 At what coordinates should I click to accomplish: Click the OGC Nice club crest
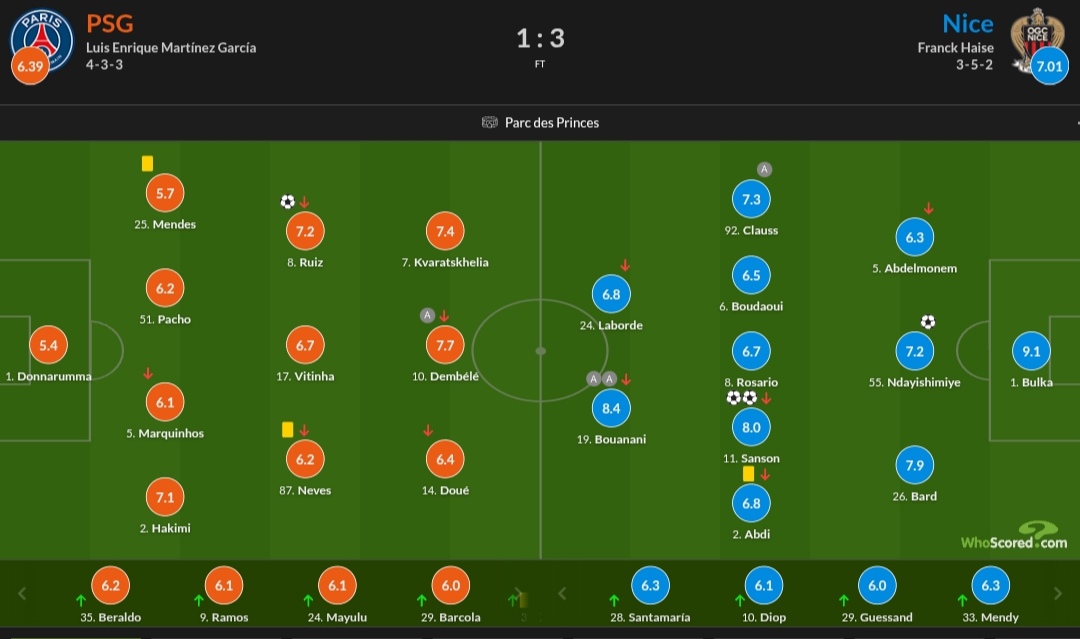coord(1037,39)
